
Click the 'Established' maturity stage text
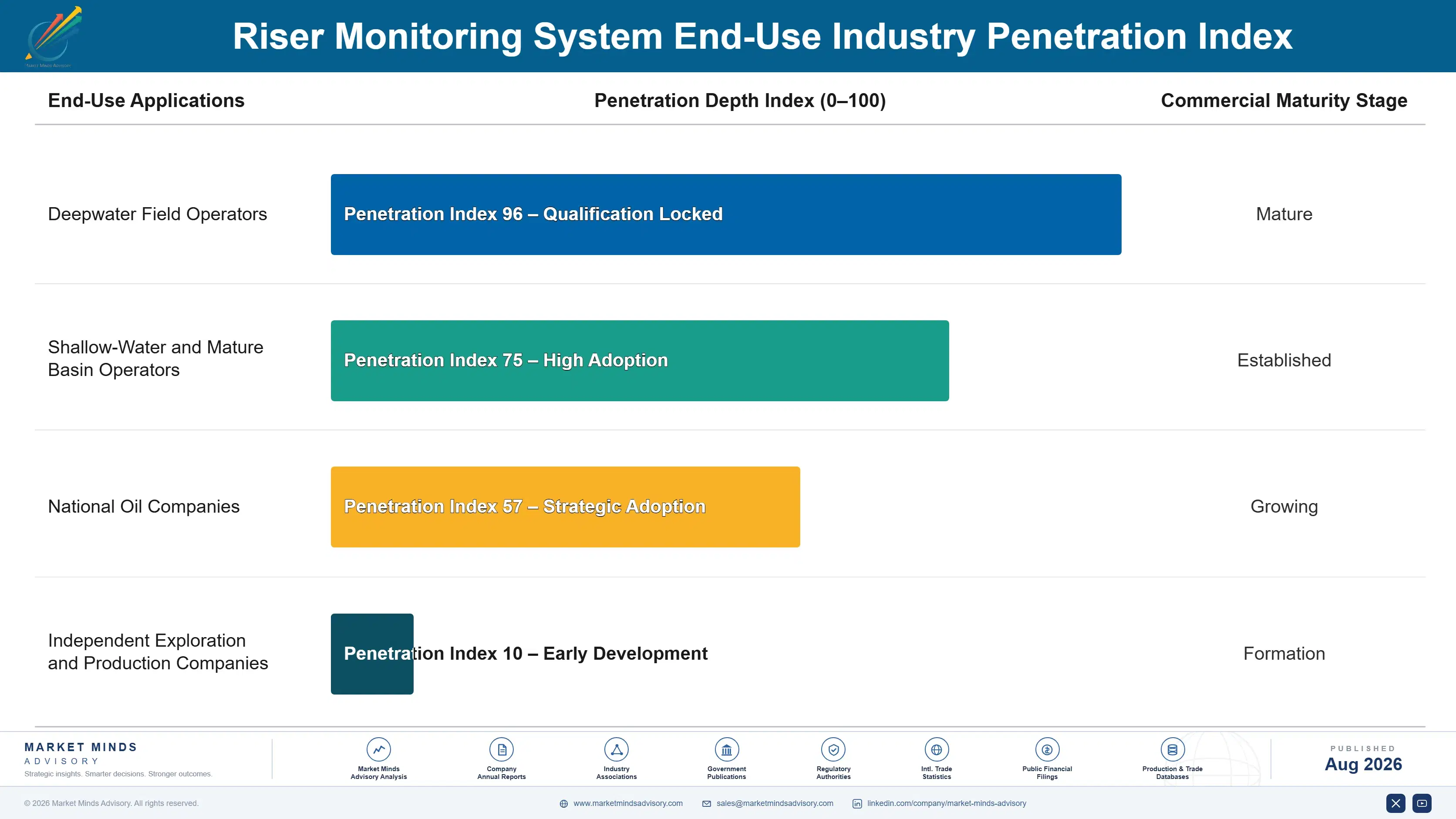coord(1284,360)
